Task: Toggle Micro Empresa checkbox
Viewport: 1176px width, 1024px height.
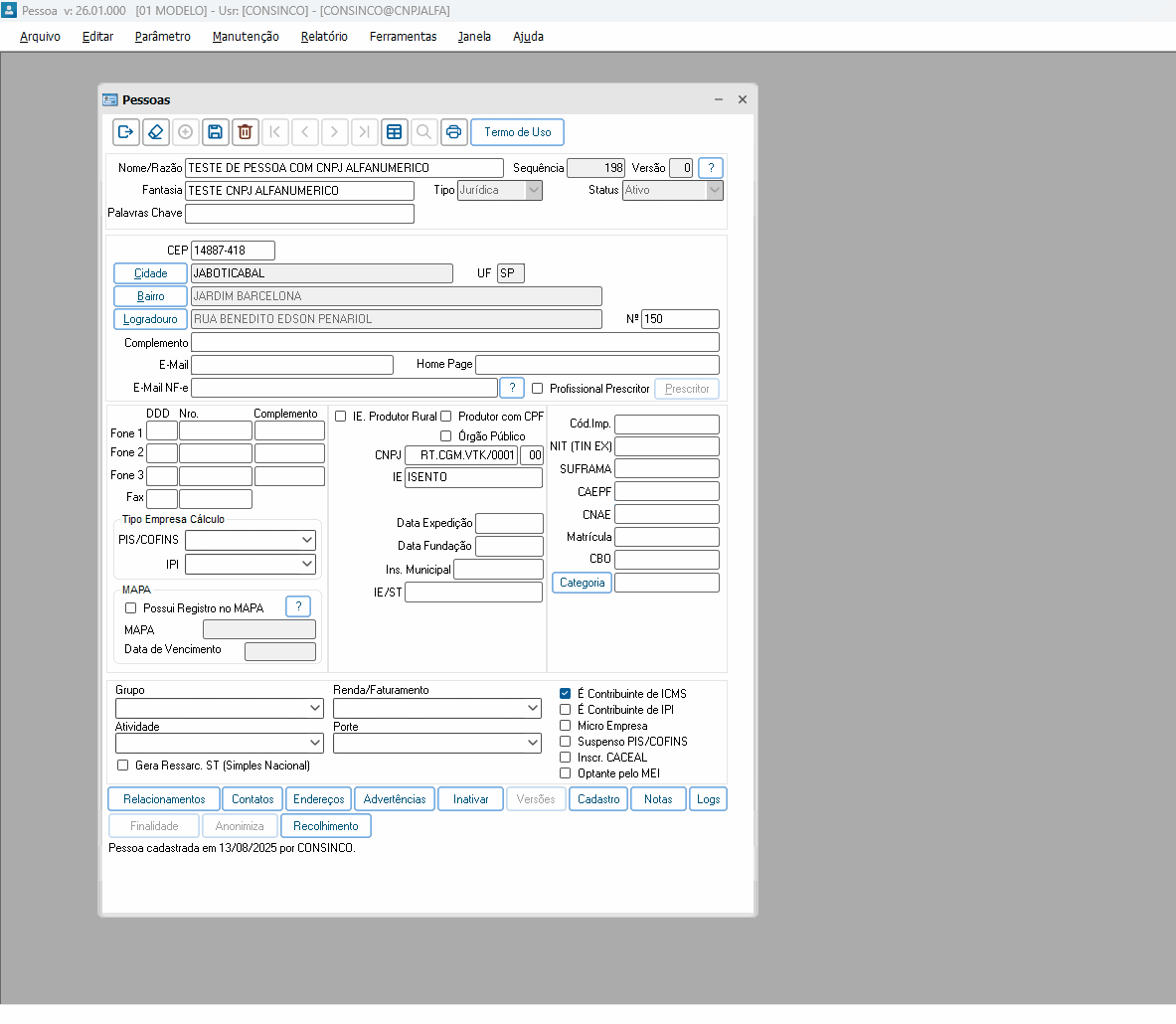Action: (x=566, y=726)
